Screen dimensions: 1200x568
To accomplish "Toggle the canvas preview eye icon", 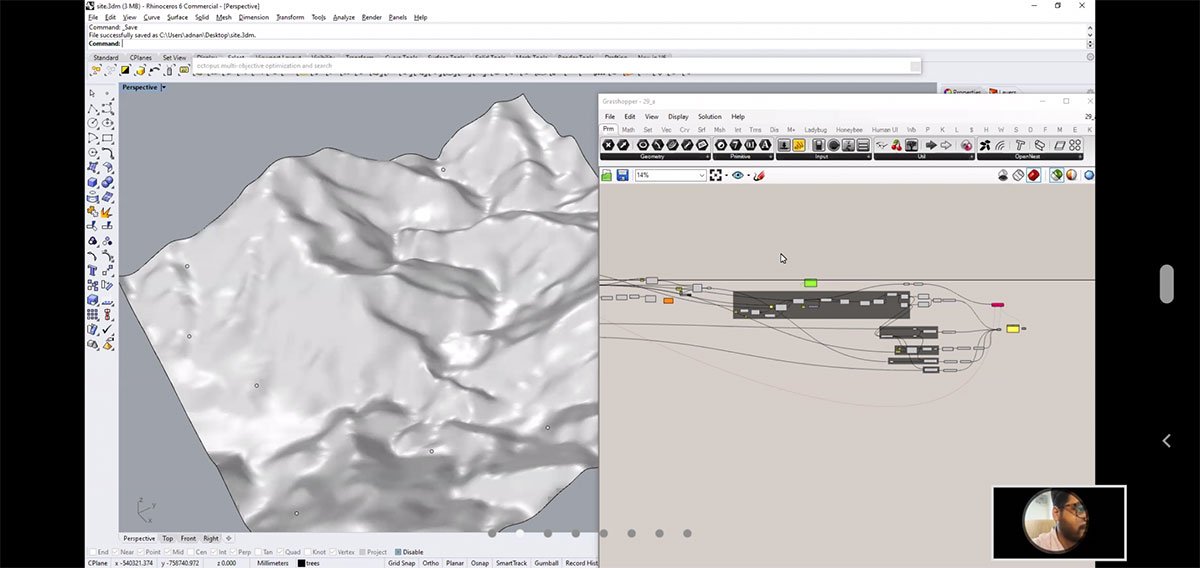I will (738, 175).
